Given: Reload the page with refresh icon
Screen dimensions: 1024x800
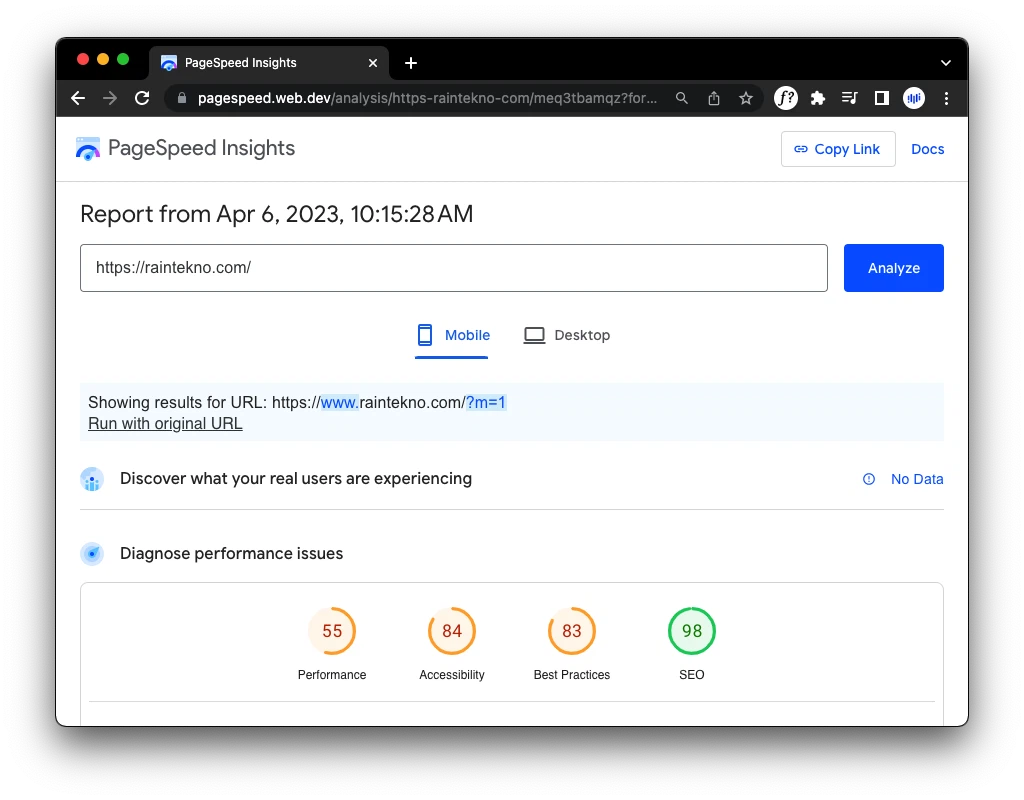Looking at the screenshot, I should [142, 98].
